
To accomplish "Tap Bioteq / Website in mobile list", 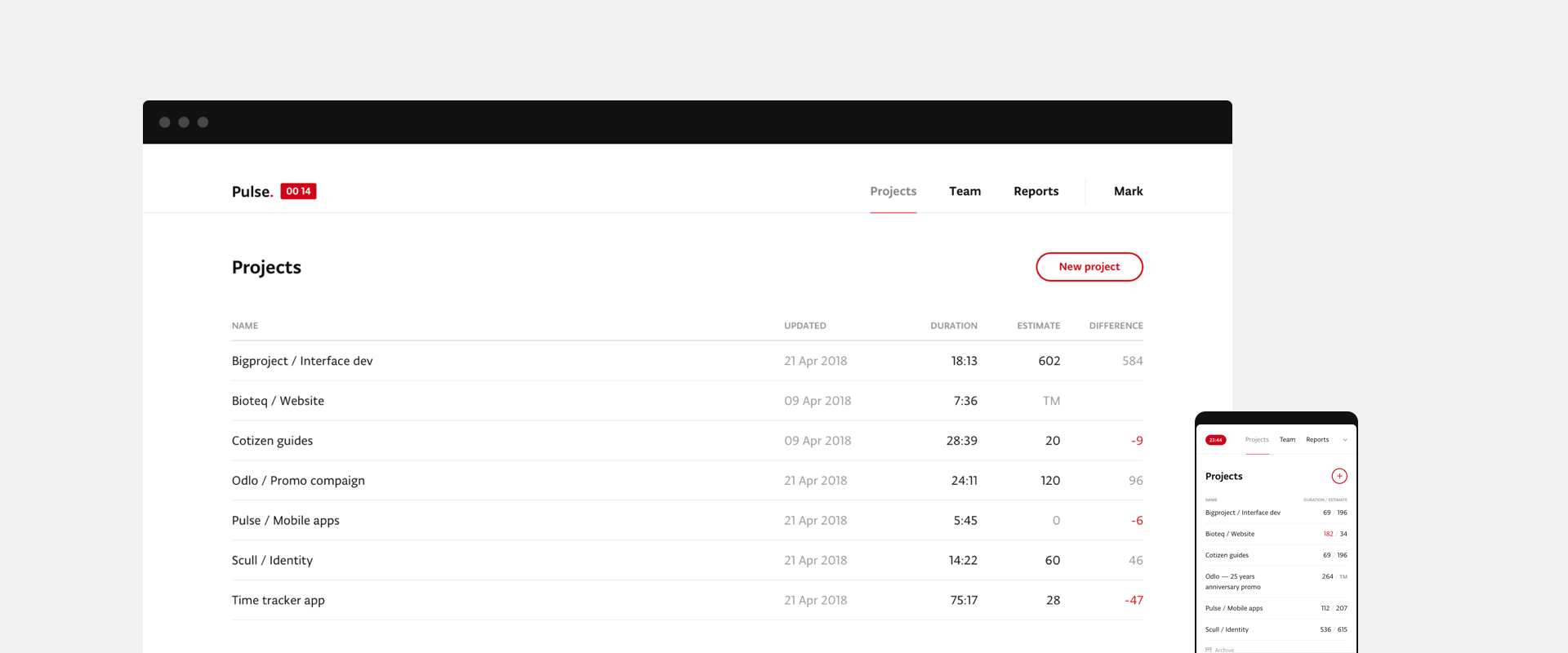I will point(1230,534).
